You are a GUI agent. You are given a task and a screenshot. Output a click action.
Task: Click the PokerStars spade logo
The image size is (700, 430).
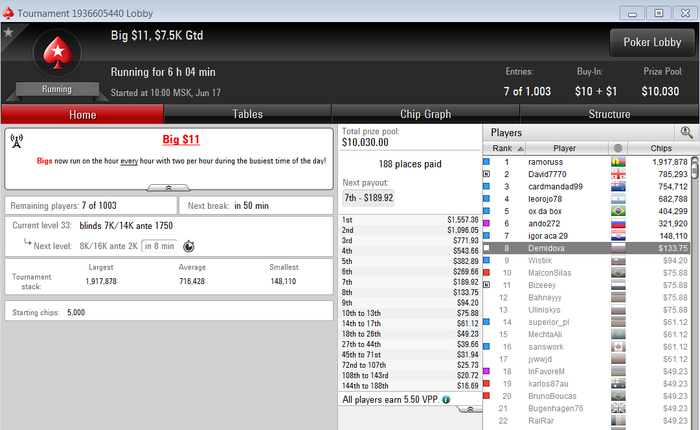point(58,53)
